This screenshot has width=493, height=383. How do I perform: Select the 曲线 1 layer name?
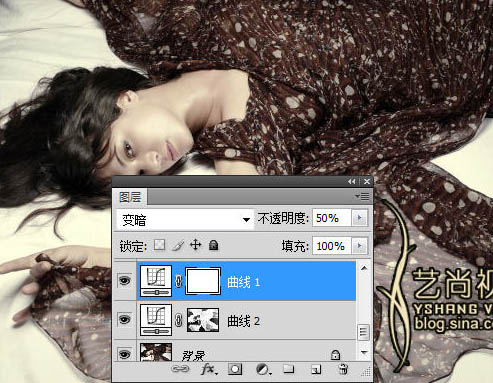click(x=243, y=282)
